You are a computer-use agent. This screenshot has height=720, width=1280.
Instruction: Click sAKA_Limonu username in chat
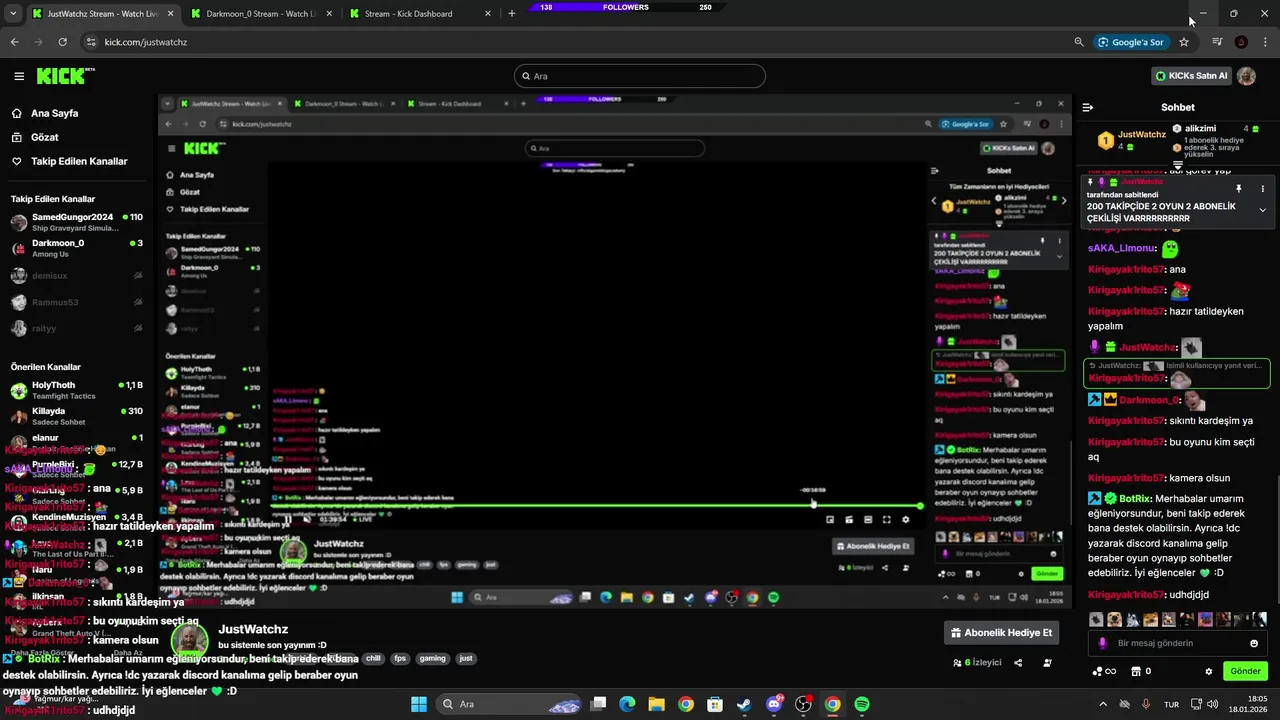pos(1122,248)
